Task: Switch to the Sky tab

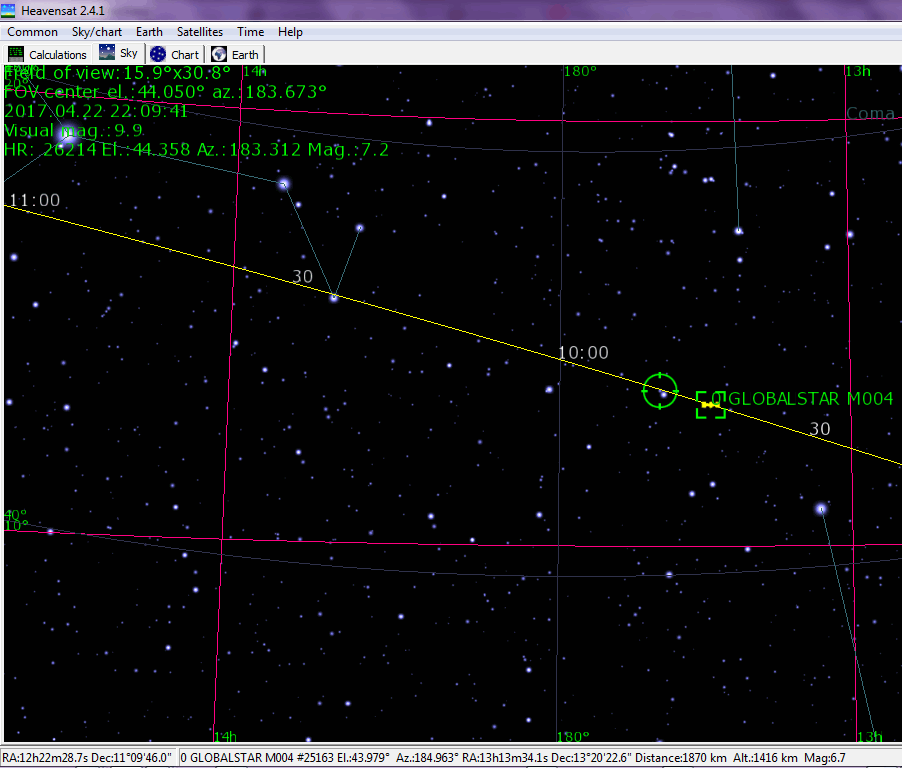Action: pos(119,54)
